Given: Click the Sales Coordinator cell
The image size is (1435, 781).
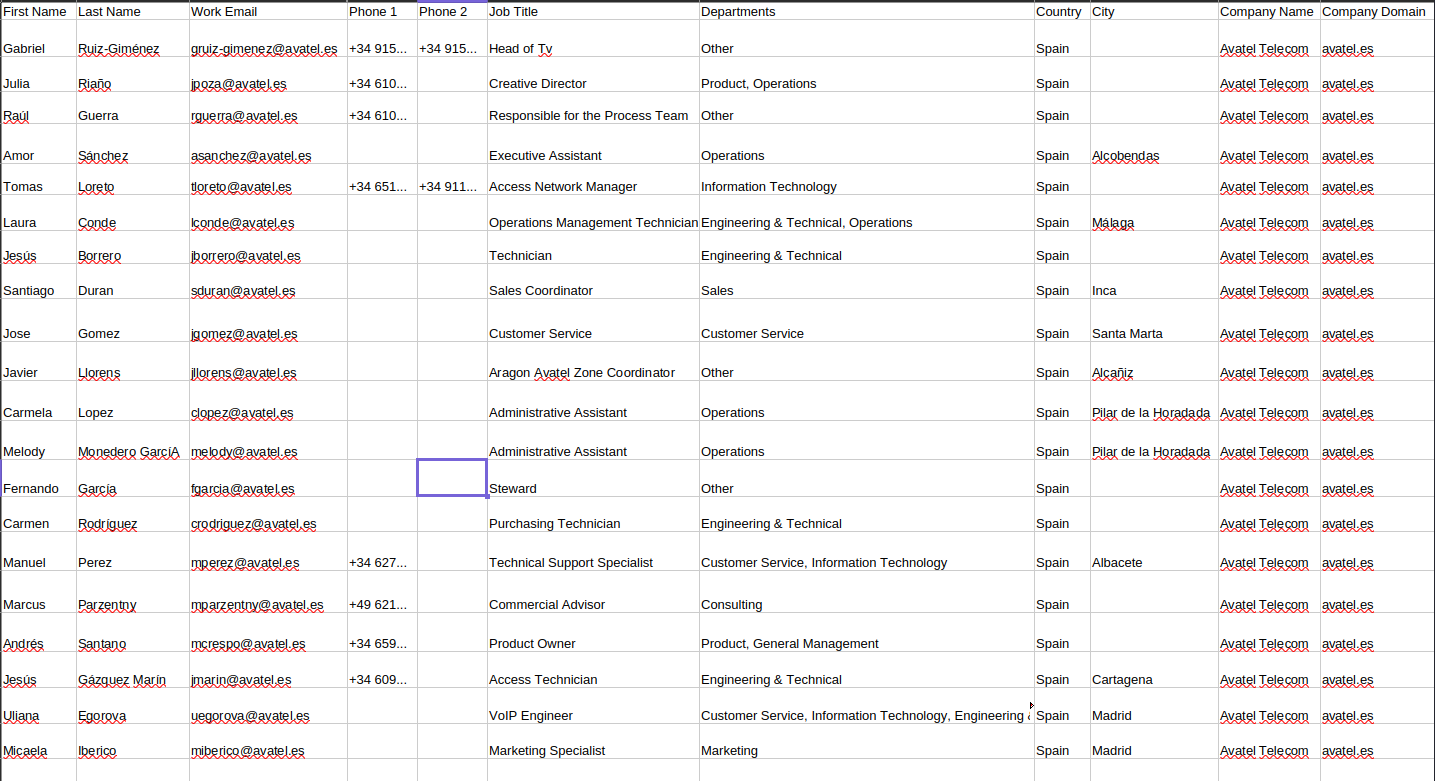Looking at the screenshot, I should (x=593, y=282).
